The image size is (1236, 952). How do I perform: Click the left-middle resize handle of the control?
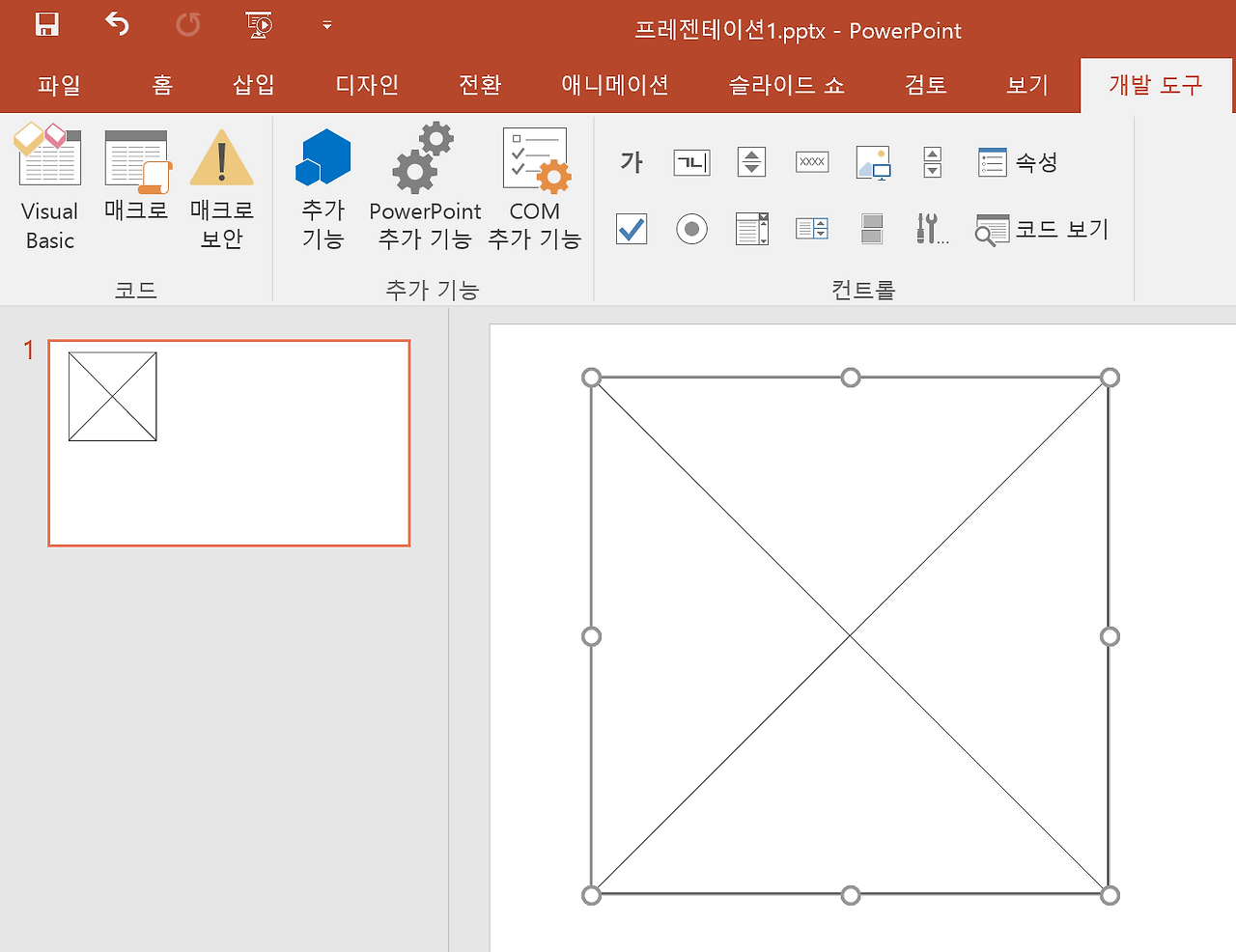tap(592, 636)
